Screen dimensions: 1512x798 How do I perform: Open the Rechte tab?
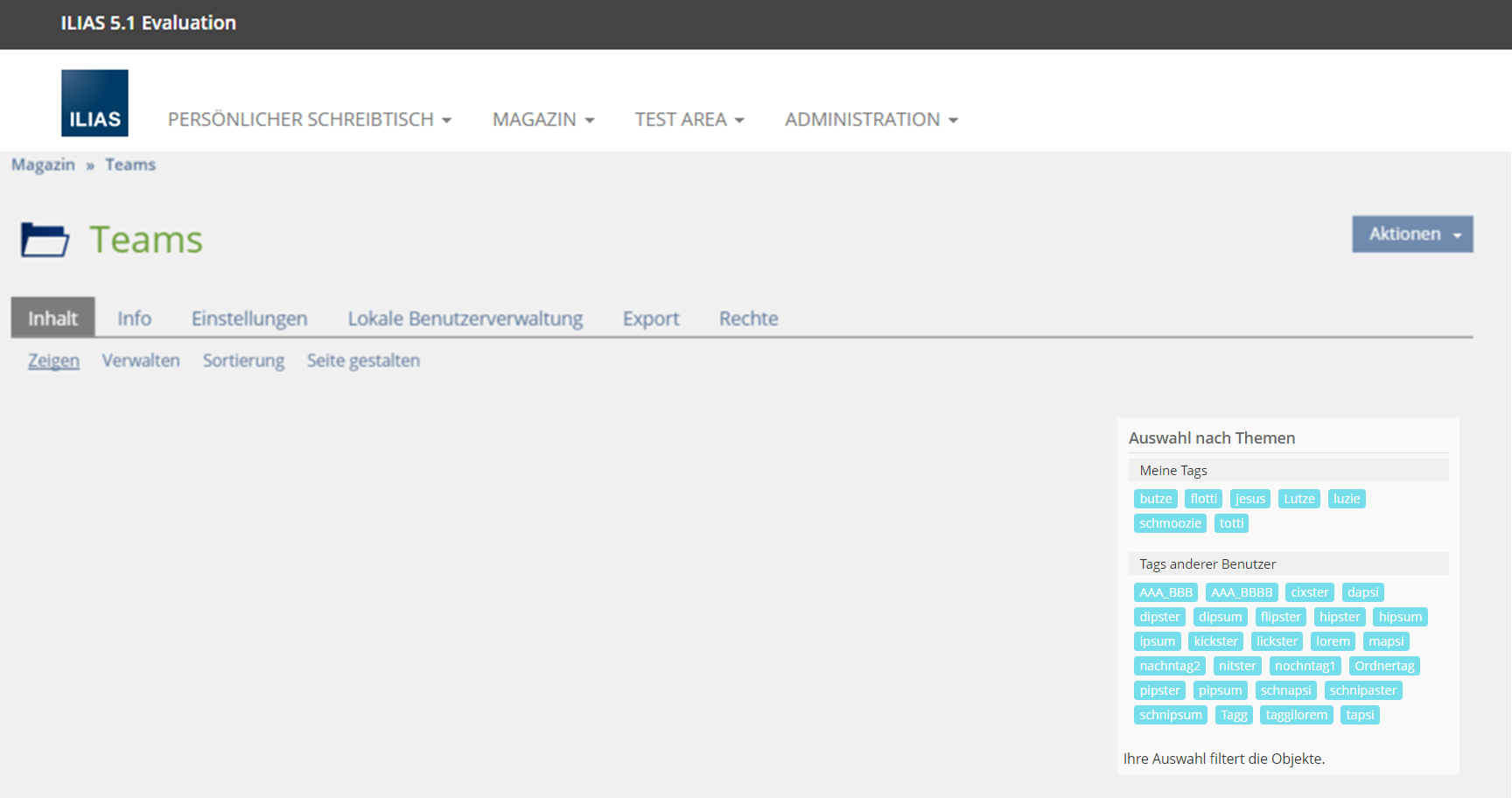point(748,318)
